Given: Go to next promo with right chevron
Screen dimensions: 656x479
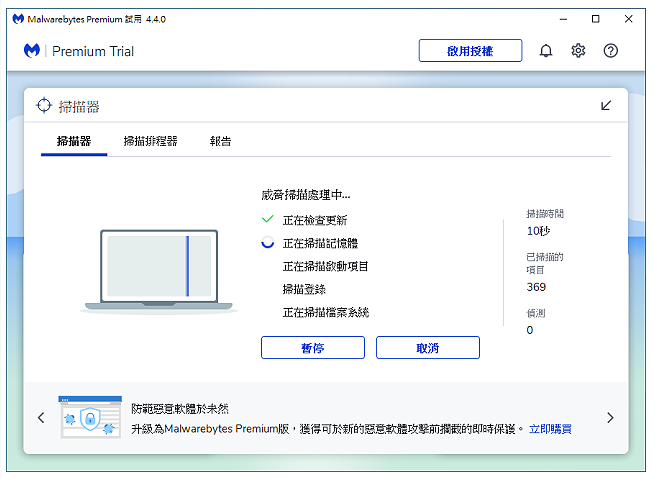Looking at the screenshot, I should [610, 418].
